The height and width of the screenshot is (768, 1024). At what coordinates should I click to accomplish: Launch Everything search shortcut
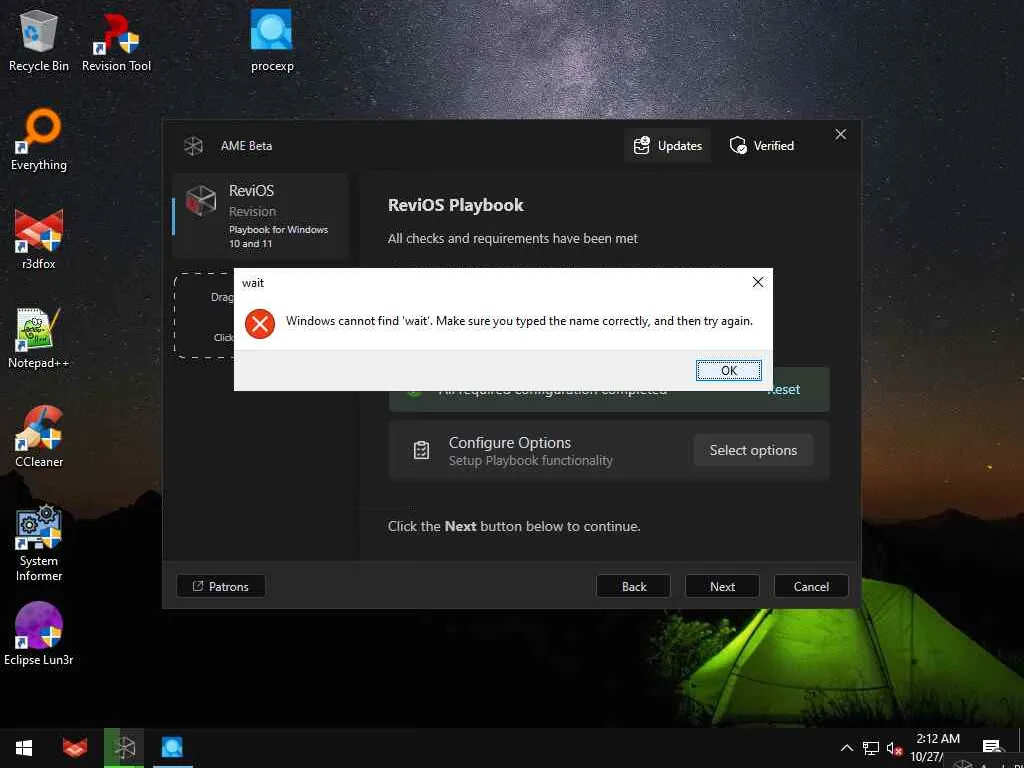click(x=39, y=140)
